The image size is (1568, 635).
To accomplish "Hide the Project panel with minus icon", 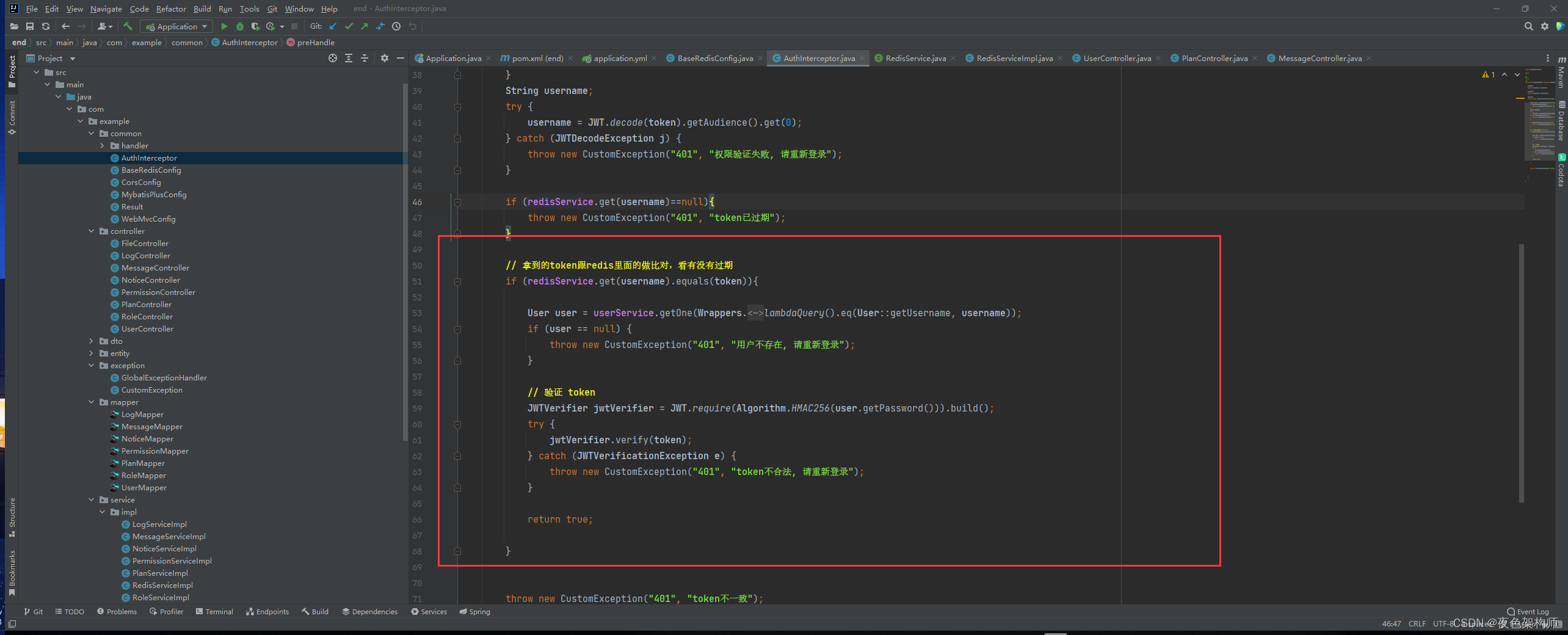I will [x=401, y=58].
